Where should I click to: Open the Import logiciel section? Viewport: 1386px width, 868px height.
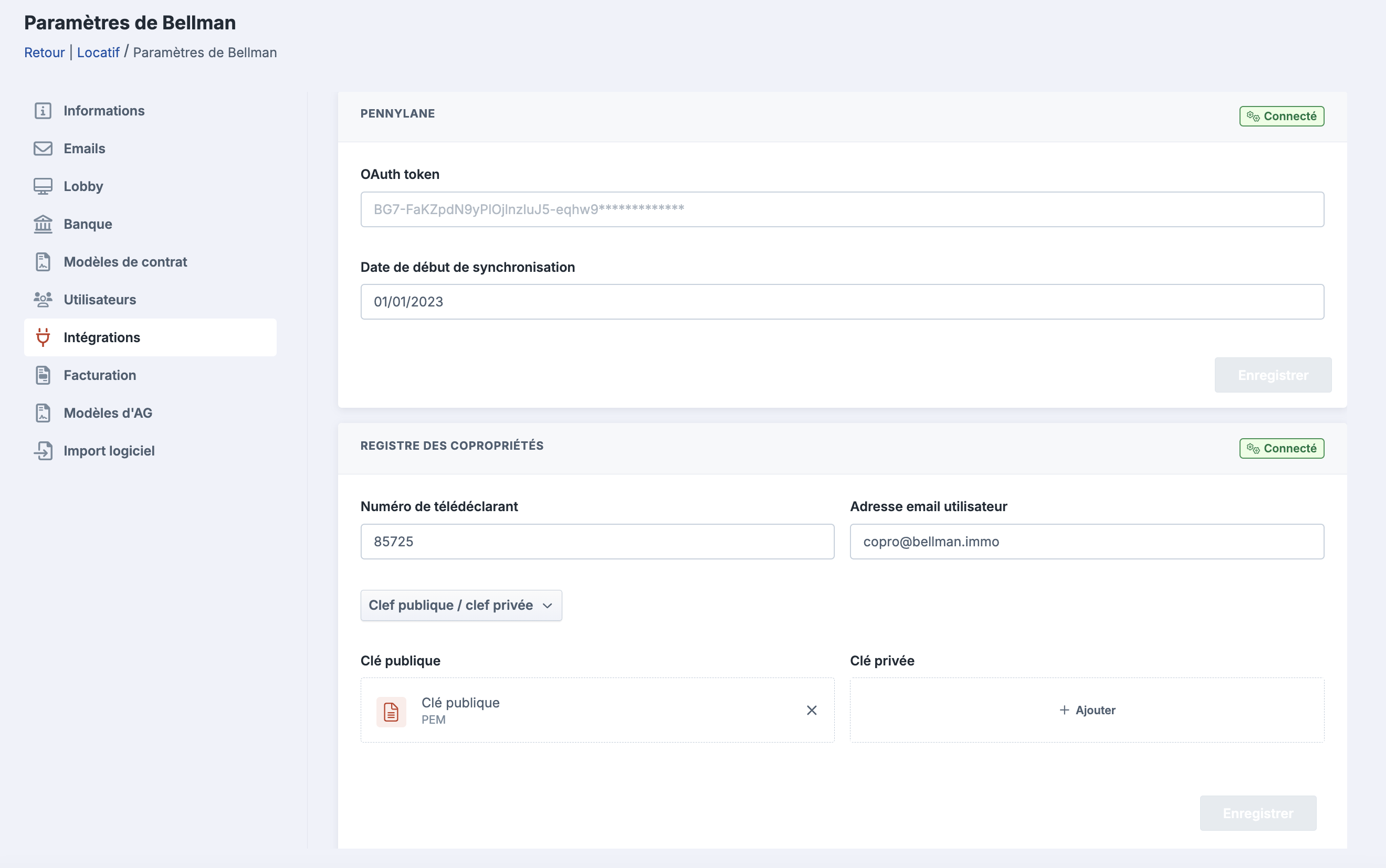point(151,451)
